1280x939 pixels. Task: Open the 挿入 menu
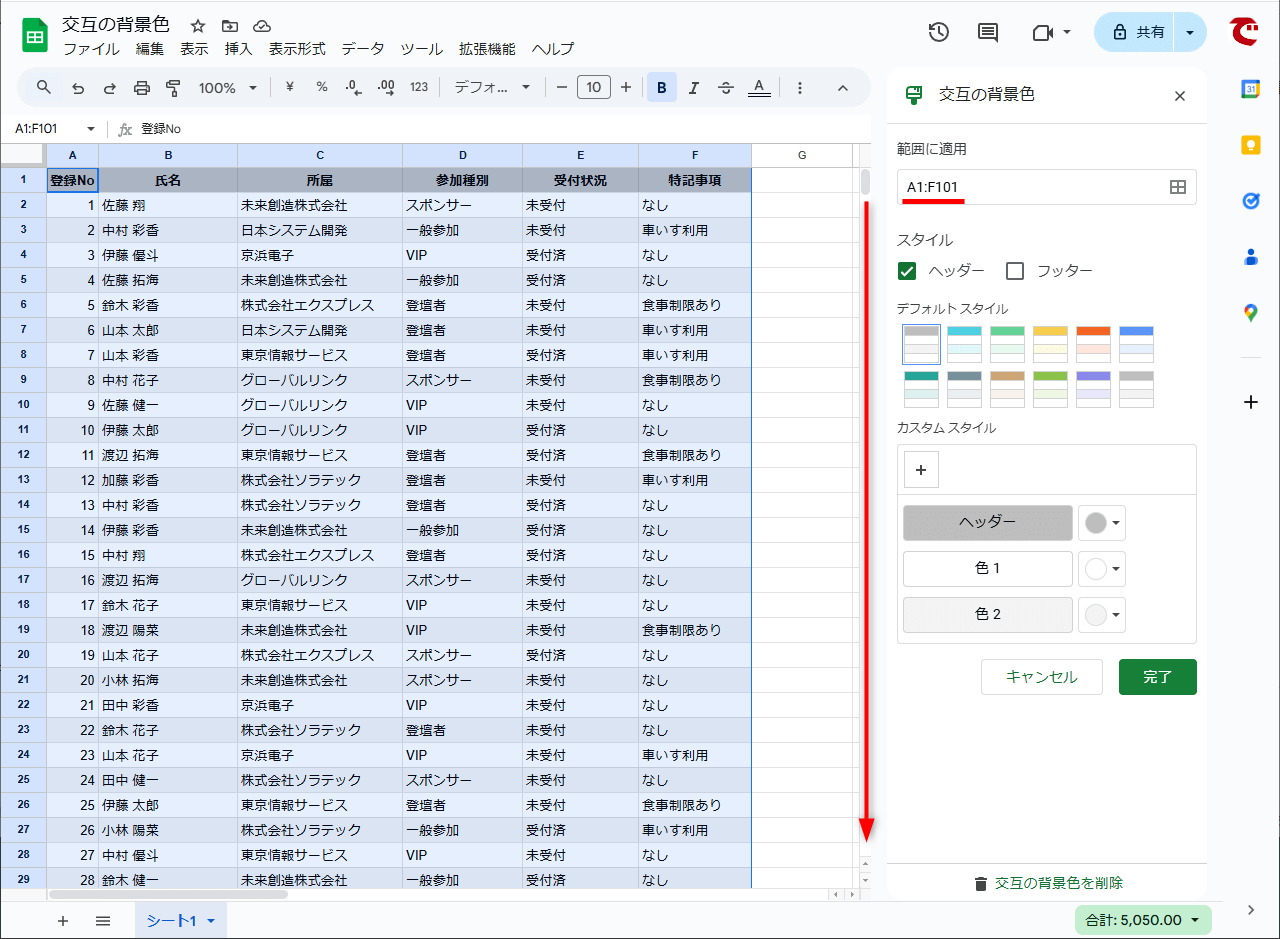point(239,49)
